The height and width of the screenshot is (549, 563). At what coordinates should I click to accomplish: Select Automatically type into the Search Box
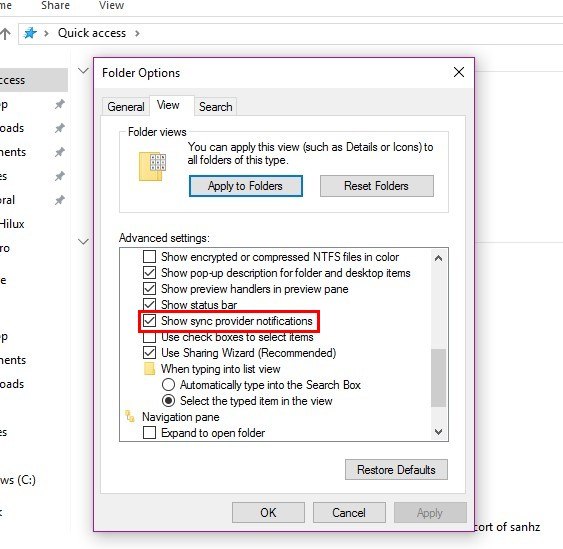pos(168,385)
